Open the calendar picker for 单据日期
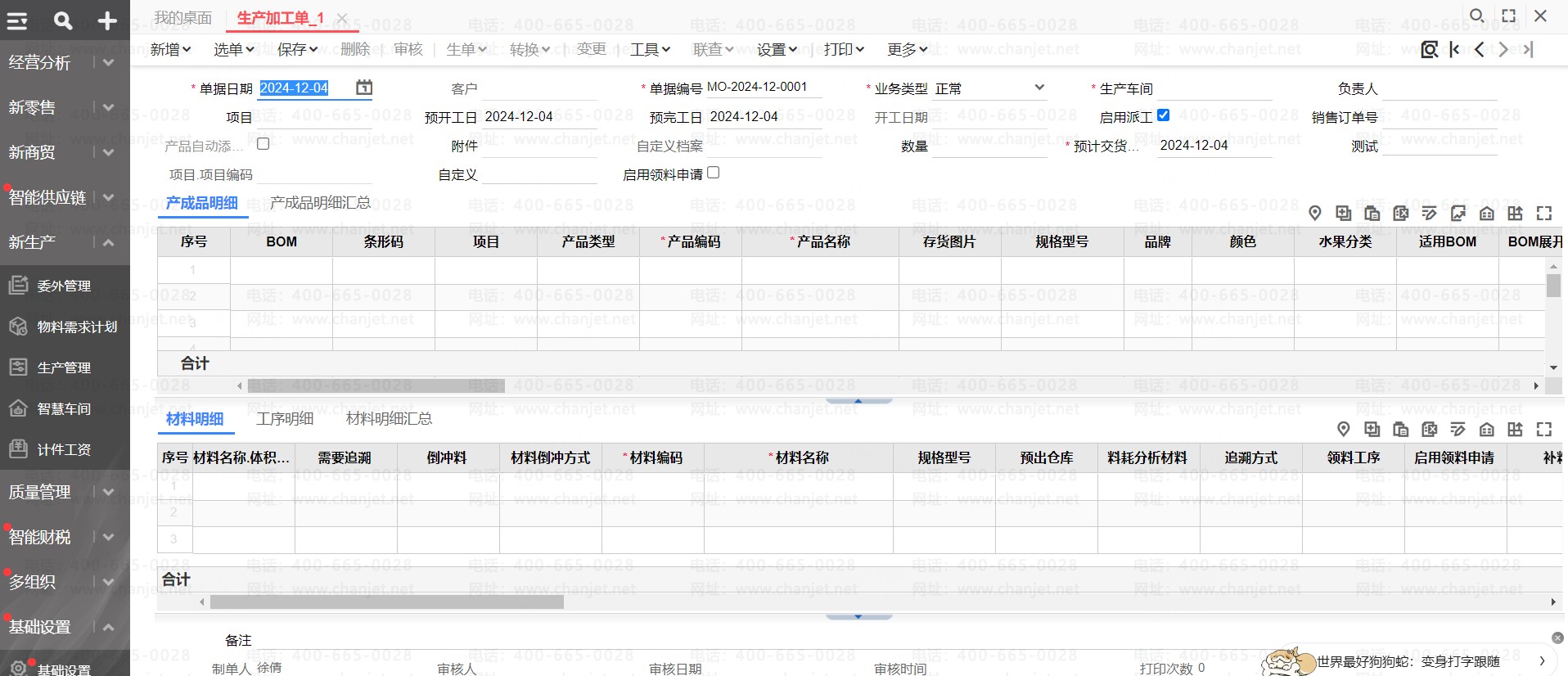 click(364, 87)
